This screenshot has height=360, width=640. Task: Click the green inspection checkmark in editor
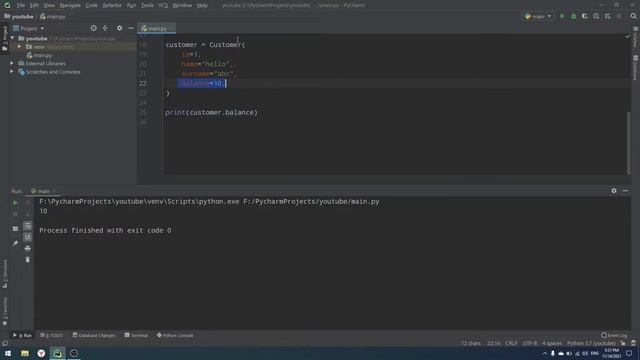tap(628, 37)
